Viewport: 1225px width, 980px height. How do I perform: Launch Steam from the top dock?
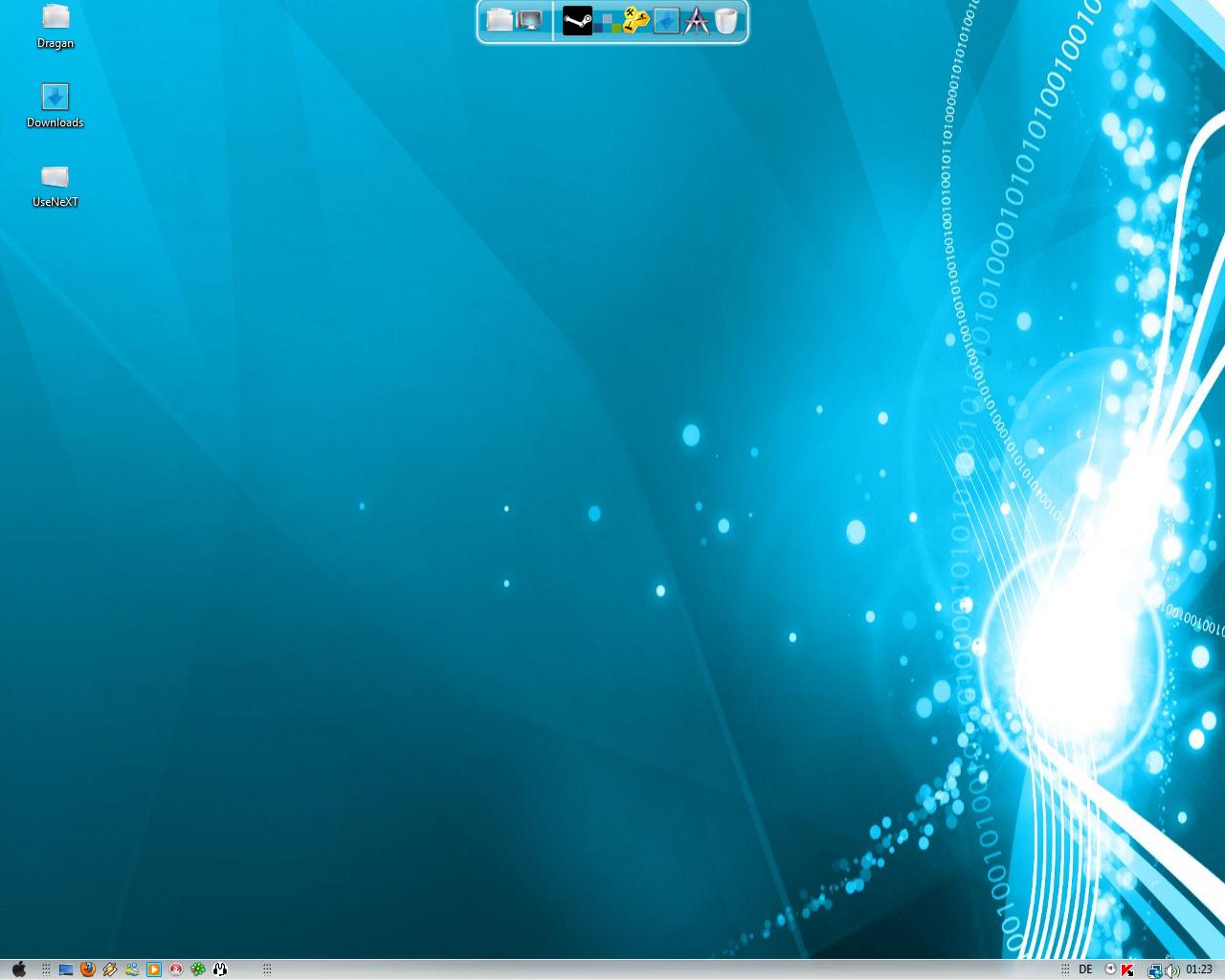tap(577, 20)
